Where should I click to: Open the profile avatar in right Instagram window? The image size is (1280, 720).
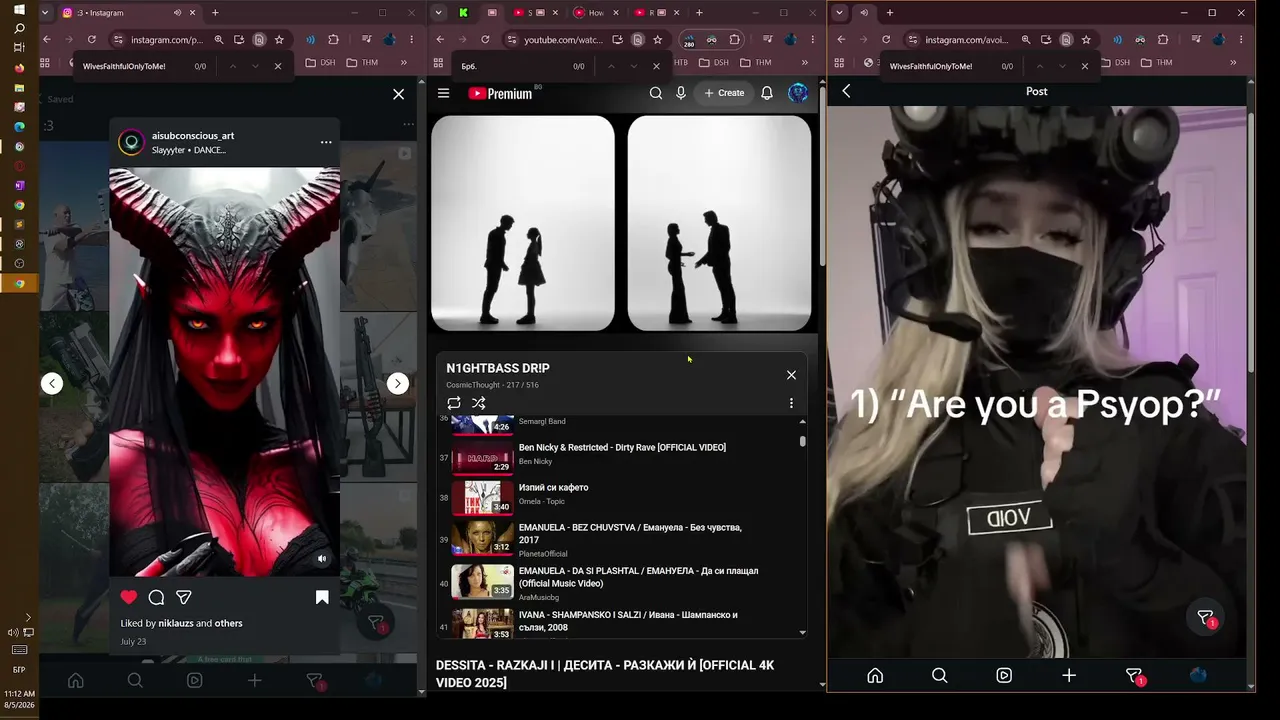coord(1198,675)
